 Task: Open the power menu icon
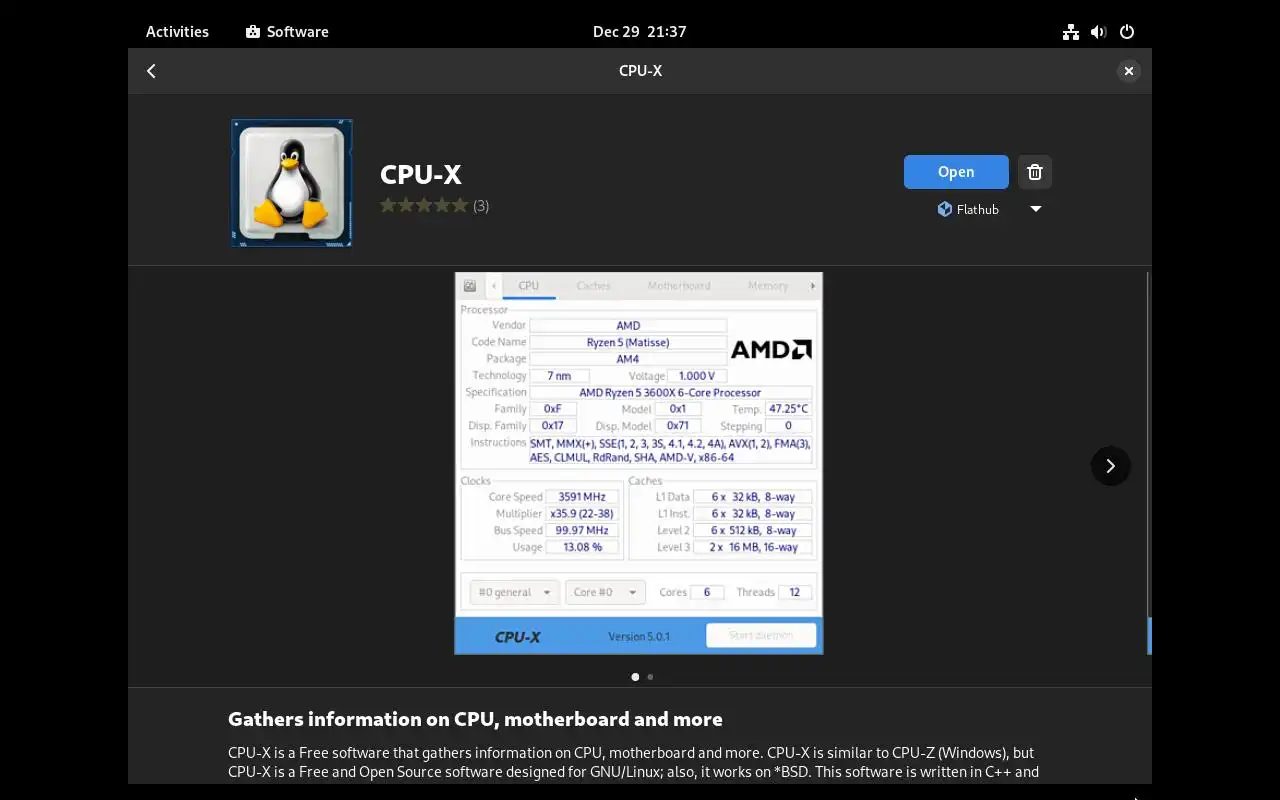point(1127,32)
